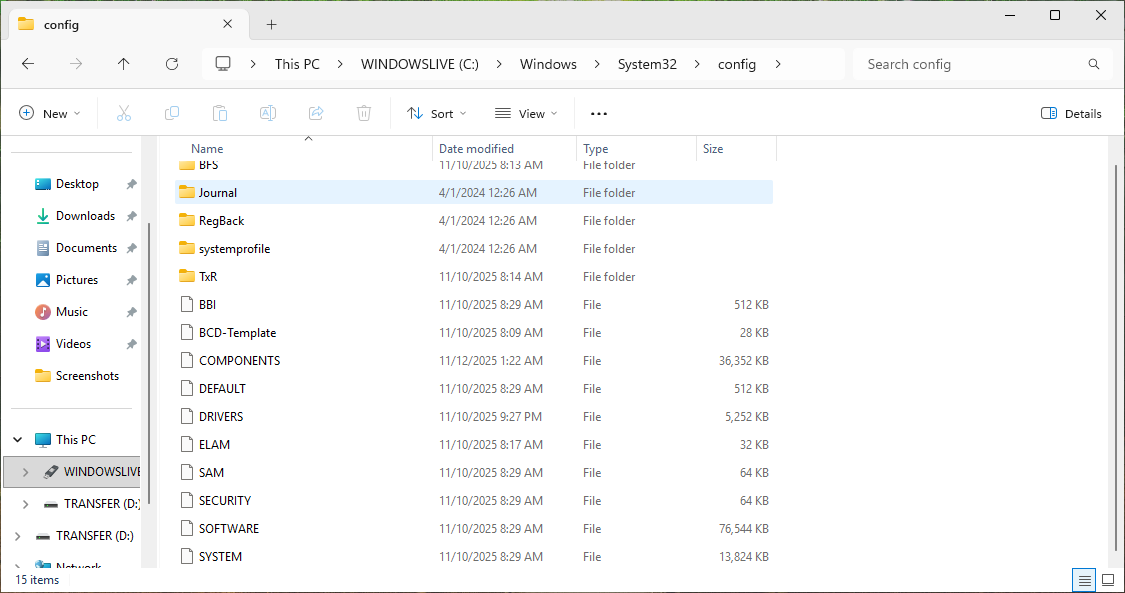Click the Cut scissors icon
The height and width of the screenshot is (593, 1125).
[x=124, y=113]
